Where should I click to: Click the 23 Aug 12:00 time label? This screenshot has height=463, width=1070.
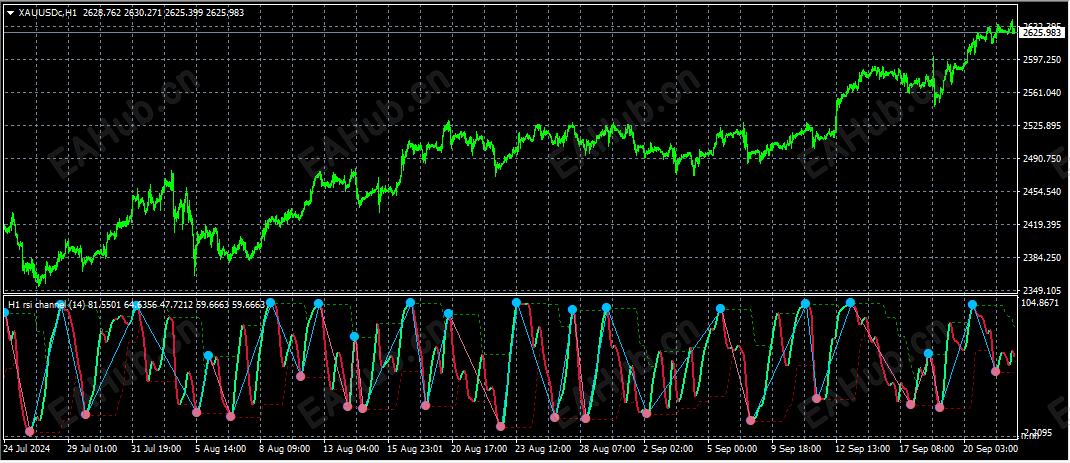(x=543, y=449)
